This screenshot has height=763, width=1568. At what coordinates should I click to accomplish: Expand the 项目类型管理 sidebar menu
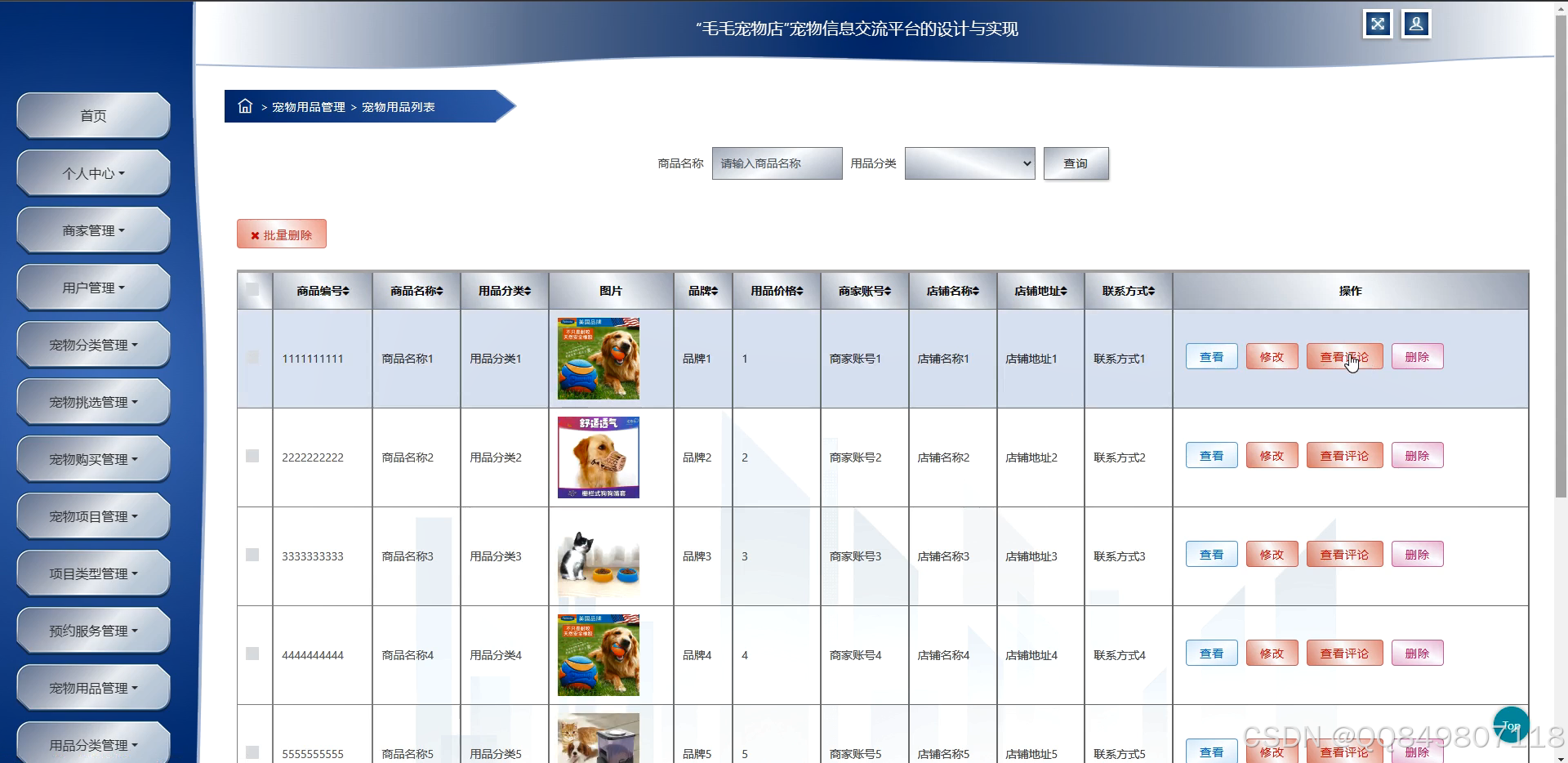(x=93, y=573)
